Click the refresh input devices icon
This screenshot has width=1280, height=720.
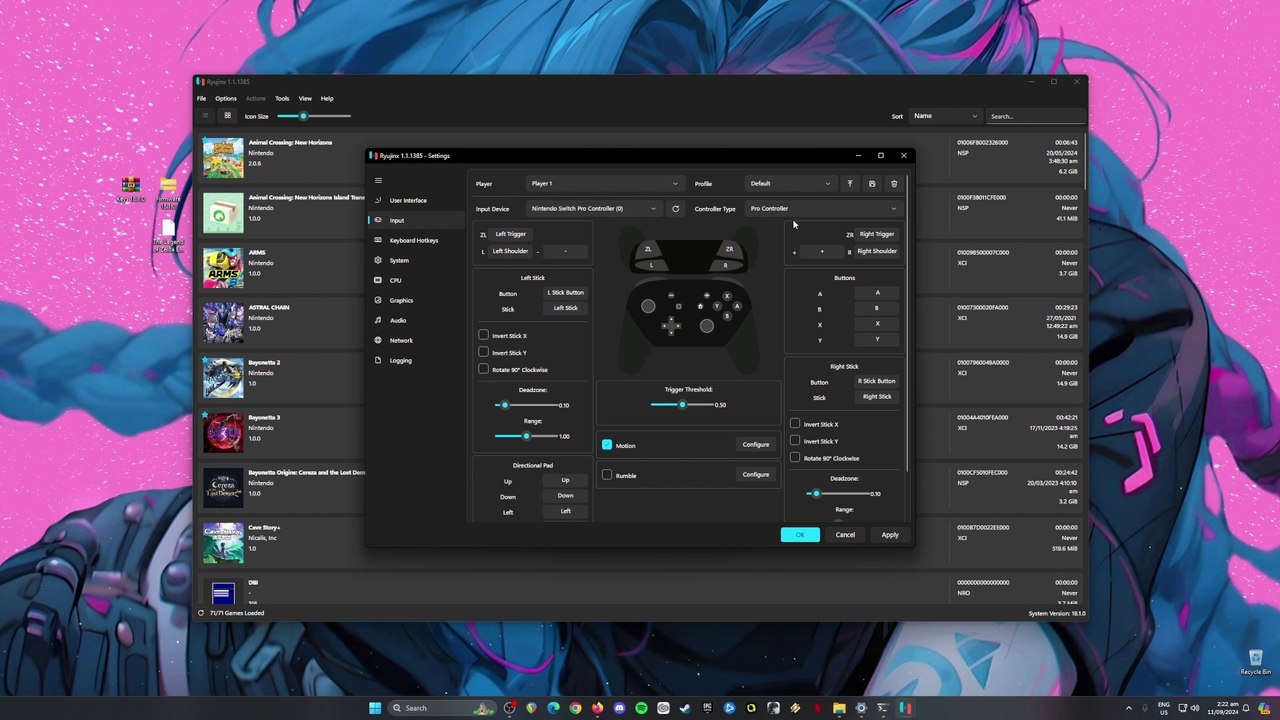[x=675, y=209]
